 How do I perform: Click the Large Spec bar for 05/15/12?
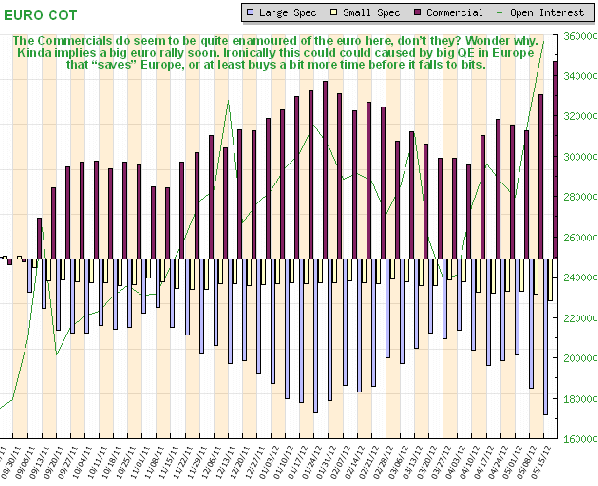(545, 336)
